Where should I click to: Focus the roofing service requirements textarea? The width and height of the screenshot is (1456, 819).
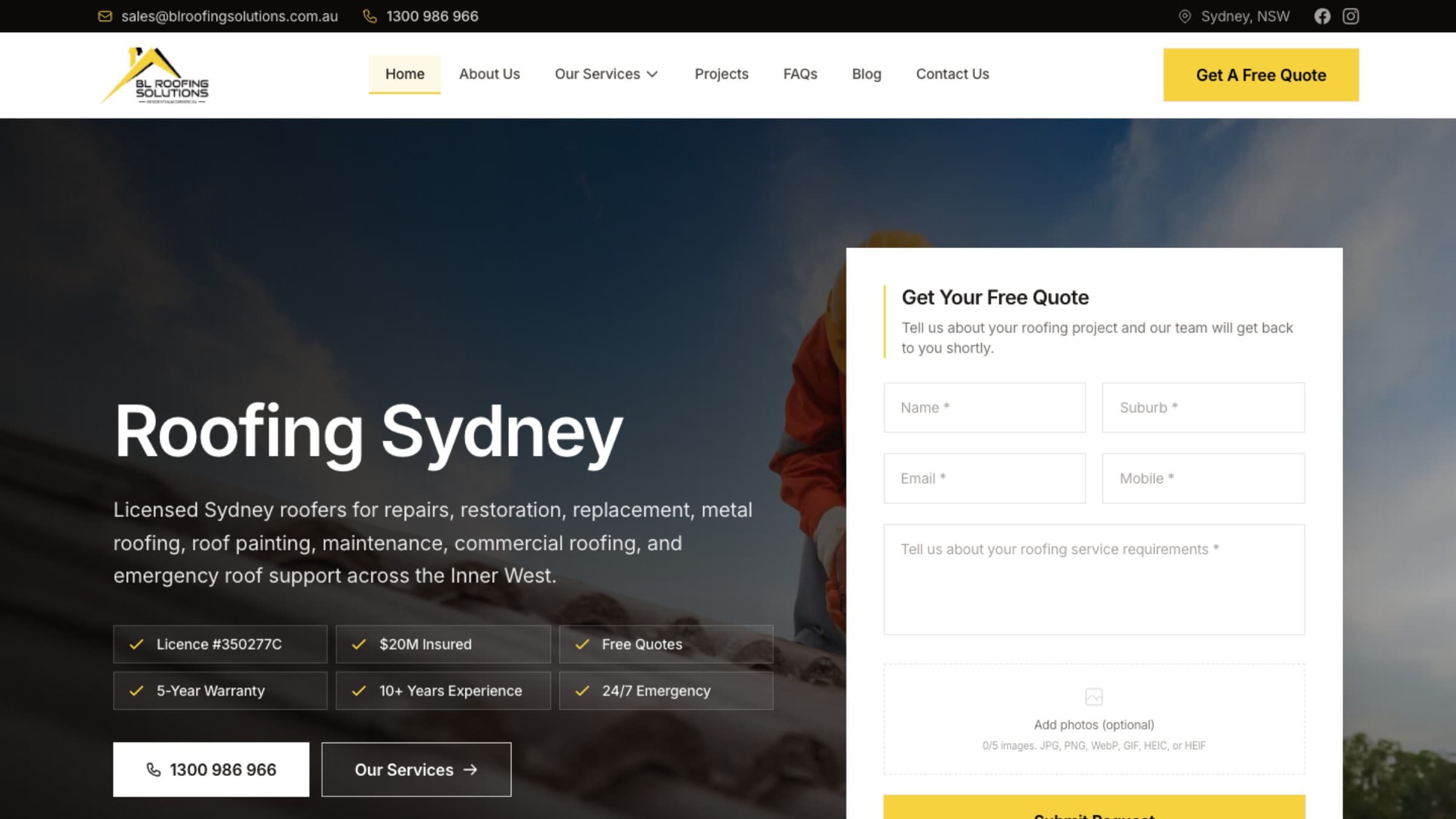point(1094,579)
